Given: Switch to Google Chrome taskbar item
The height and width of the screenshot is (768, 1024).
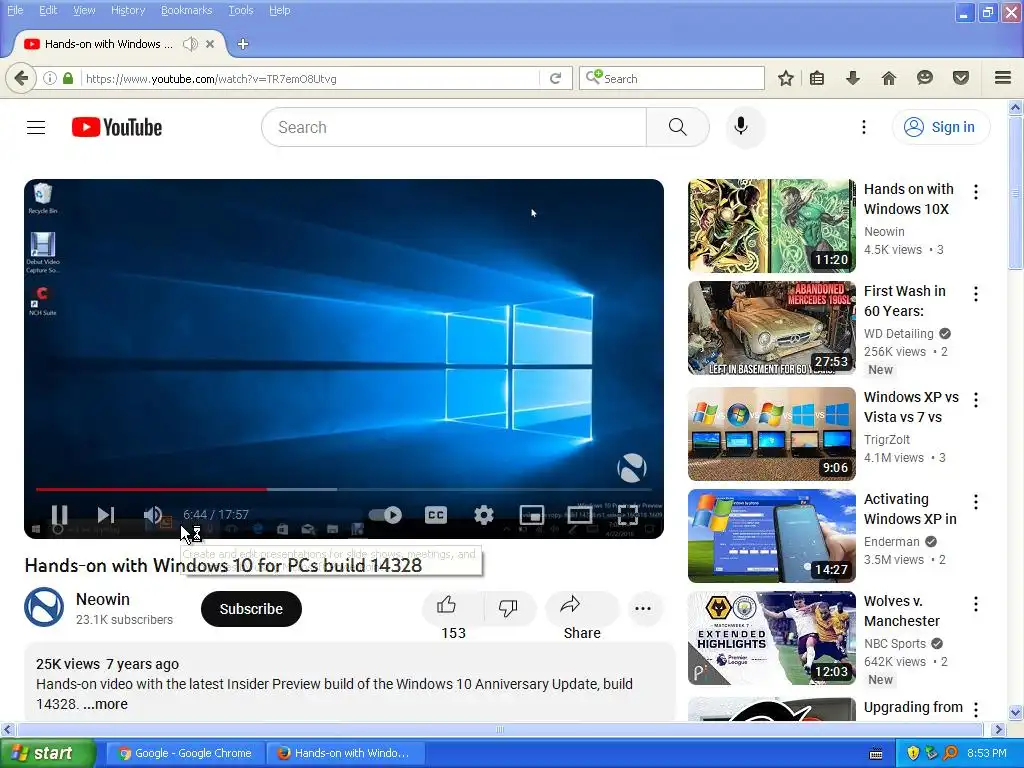Looking at the screenshot, I should click(186, 753).
